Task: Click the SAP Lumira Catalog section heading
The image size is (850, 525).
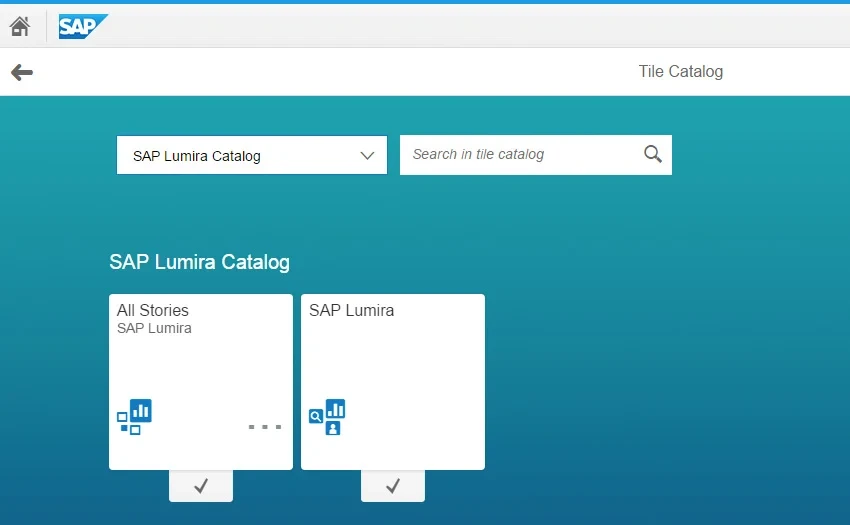Action: [x=199, y=262]
